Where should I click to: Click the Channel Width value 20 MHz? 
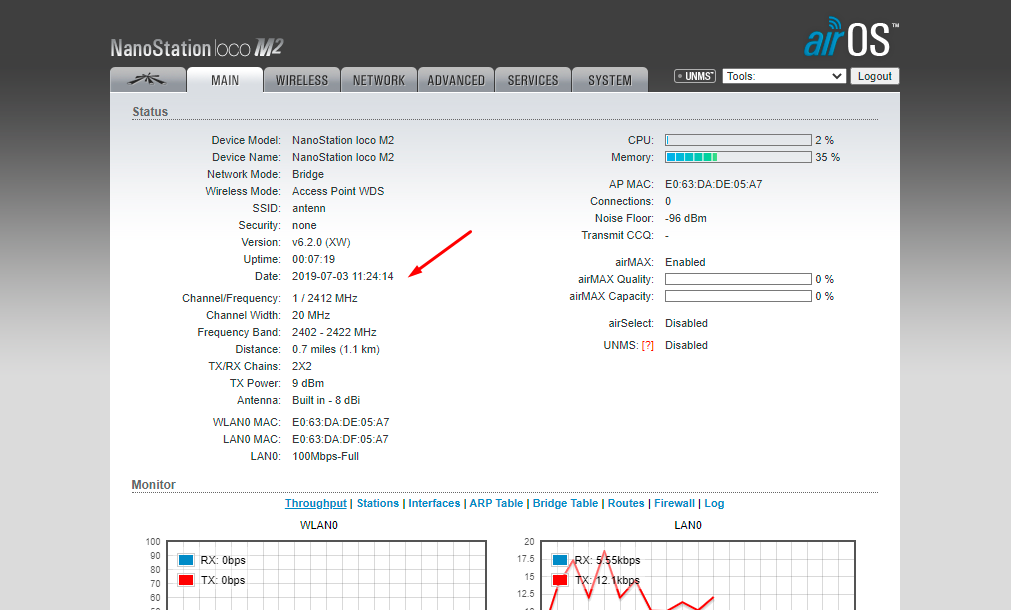coord(311,315)
